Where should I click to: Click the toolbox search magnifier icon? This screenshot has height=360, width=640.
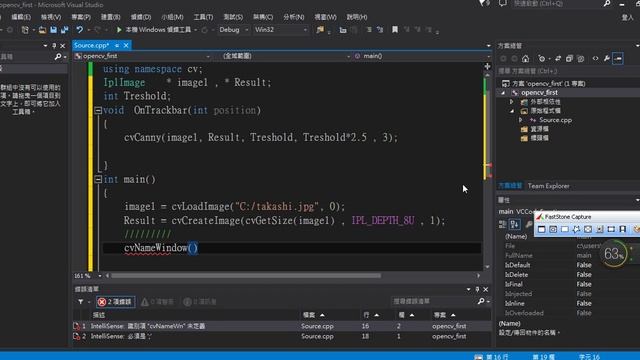pyautogui.click(x=58, y=57)
